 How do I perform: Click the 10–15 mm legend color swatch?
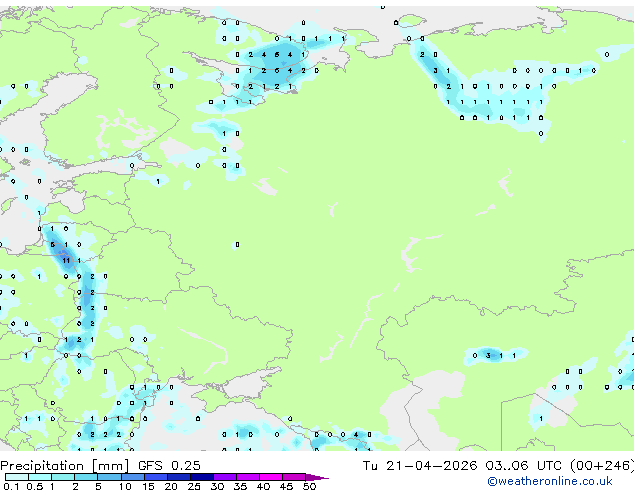tap(133, 477)
